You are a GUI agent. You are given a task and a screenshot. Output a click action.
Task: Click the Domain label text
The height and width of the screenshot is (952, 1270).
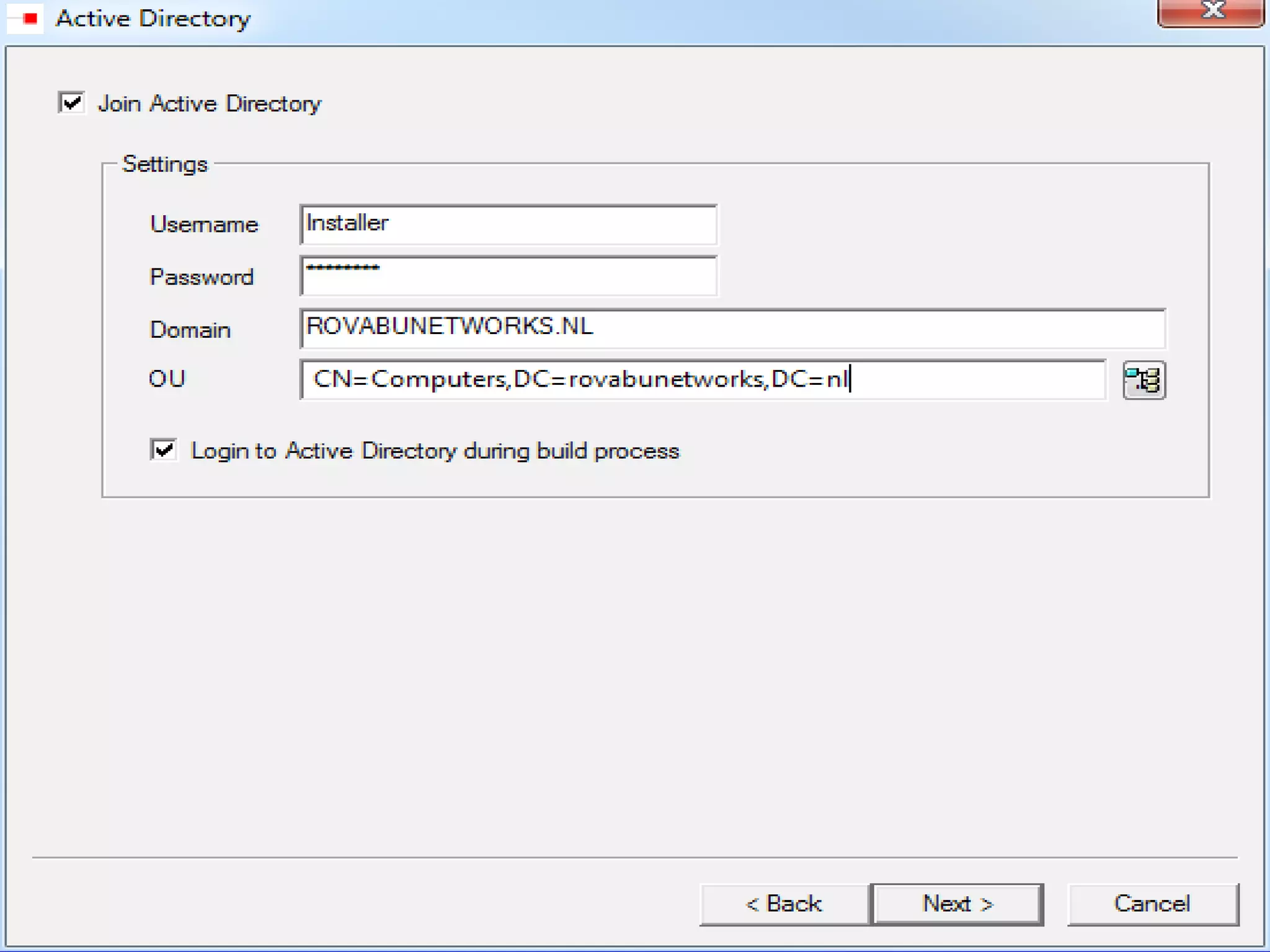pos(190,330)
